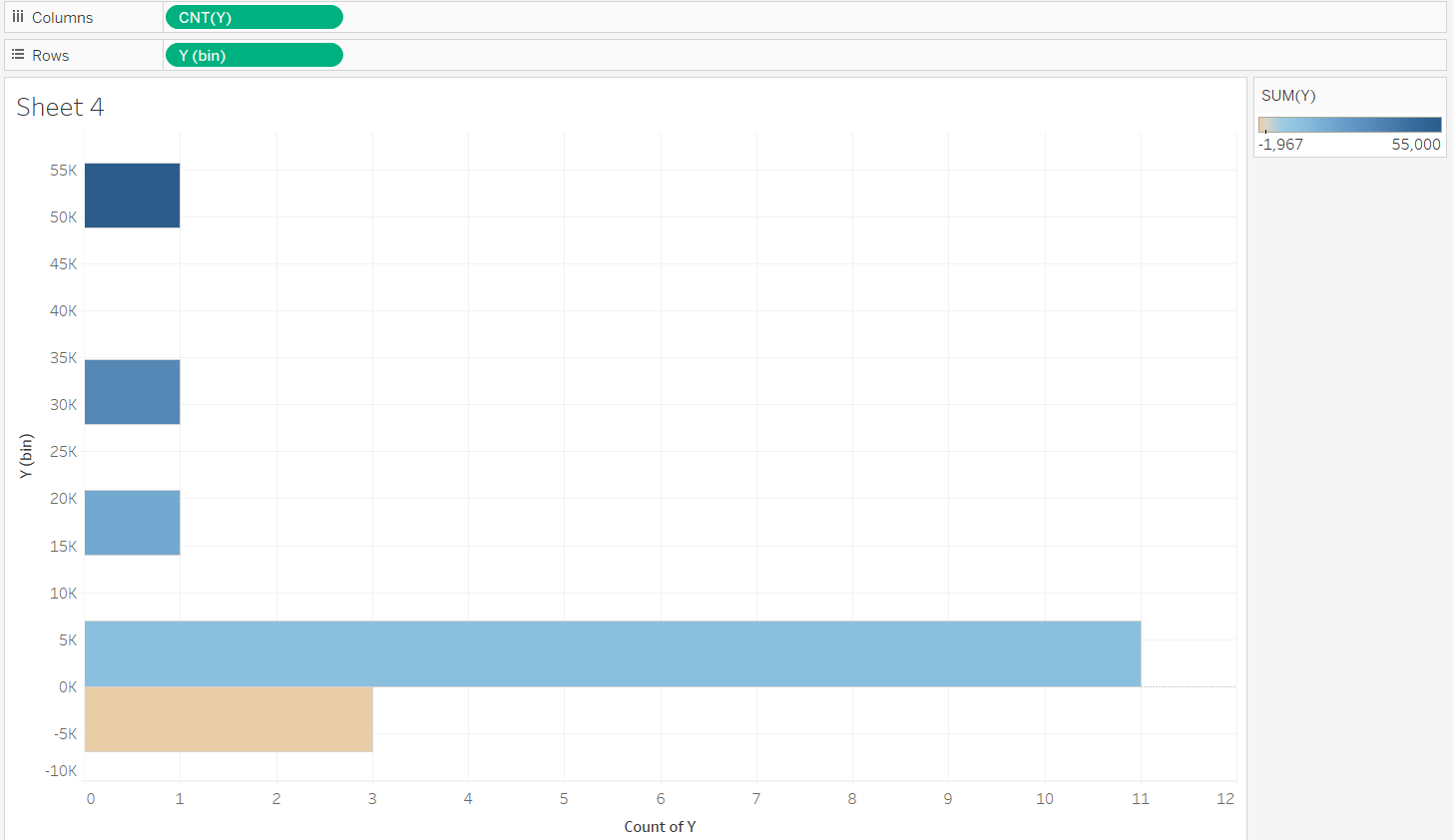
Task: Click the Columns shelf grid icon
Action: pos(17,17)
